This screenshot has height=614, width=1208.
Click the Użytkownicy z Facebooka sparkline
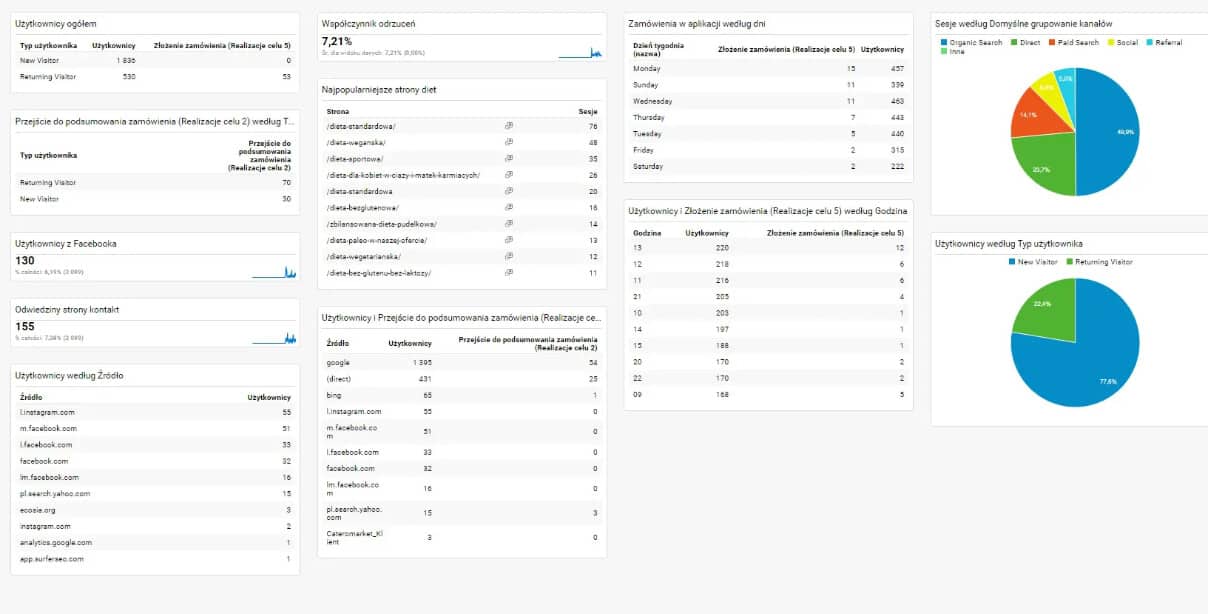[273, 272]
